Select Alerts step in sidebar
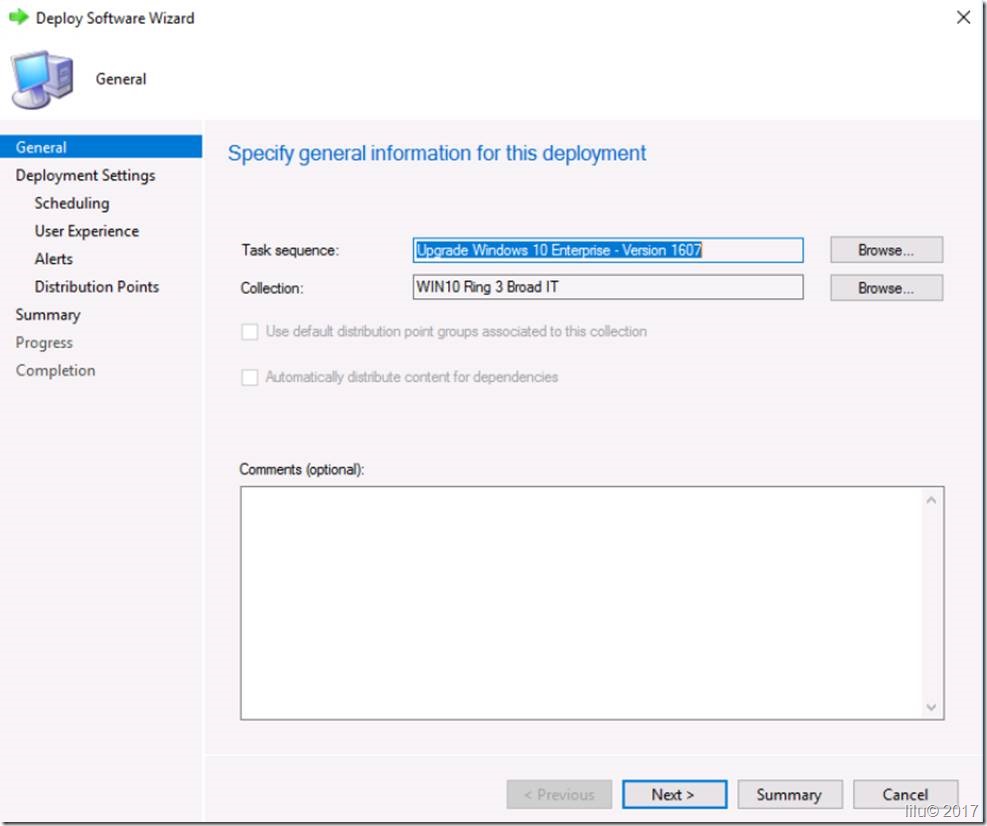Viewport: 987px width, 826px height. click(54, 259)
